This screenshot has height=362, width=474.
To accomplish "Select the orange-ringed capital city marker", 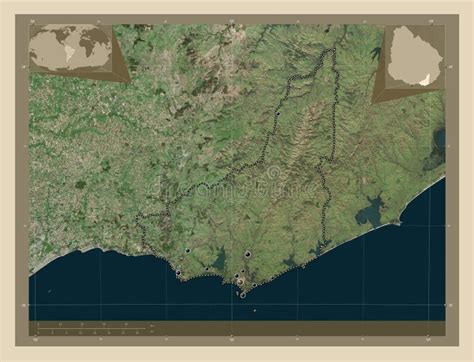I will (x=240, y=282).
